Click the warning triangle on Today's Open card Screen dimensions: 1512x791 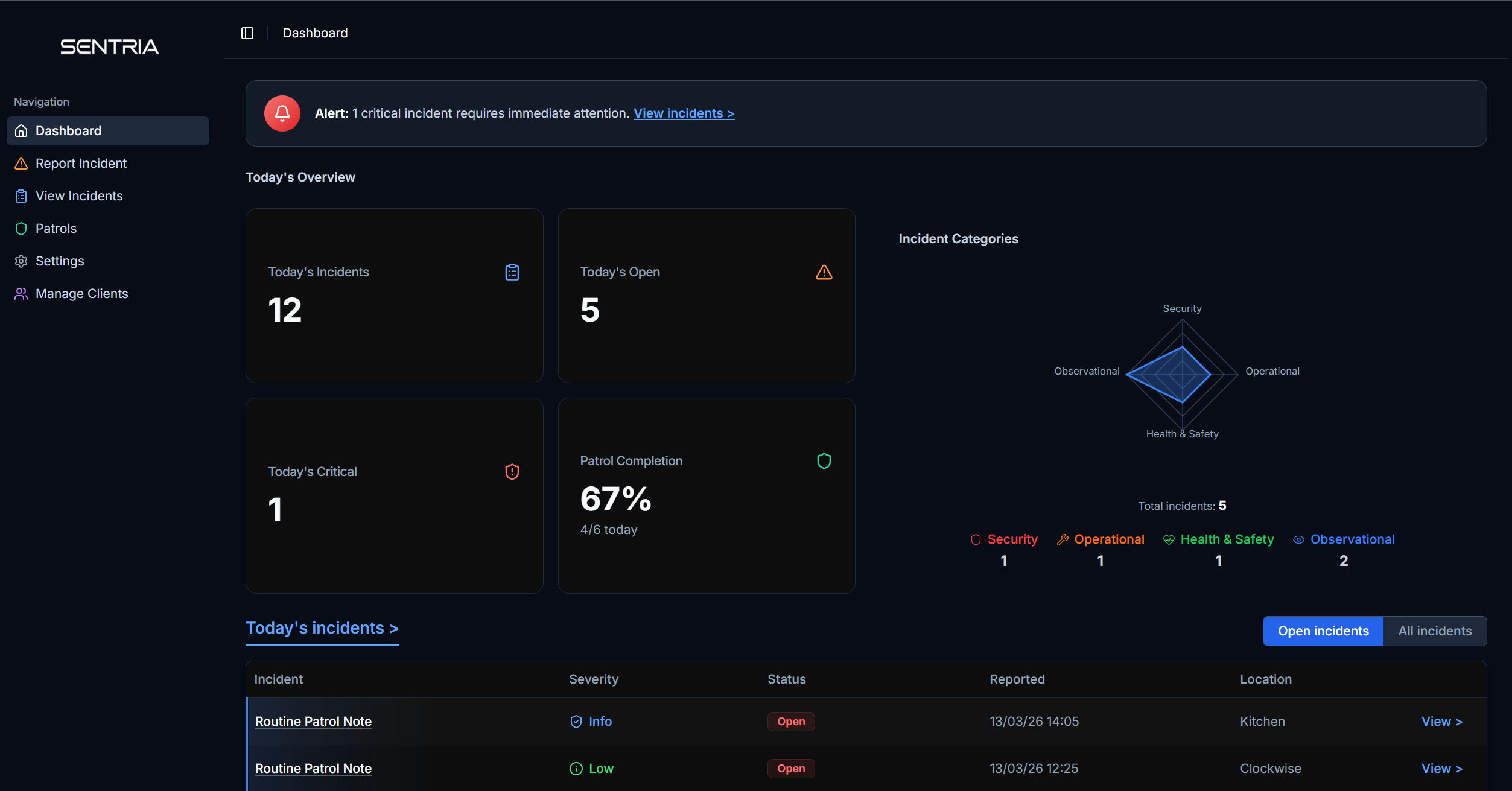[824, 272]
